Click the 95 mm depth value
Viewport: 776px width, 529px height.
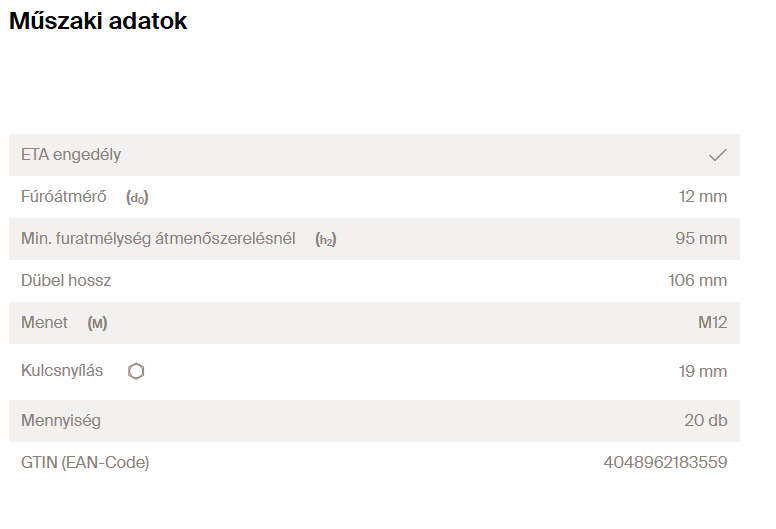(x=701, y=239)
